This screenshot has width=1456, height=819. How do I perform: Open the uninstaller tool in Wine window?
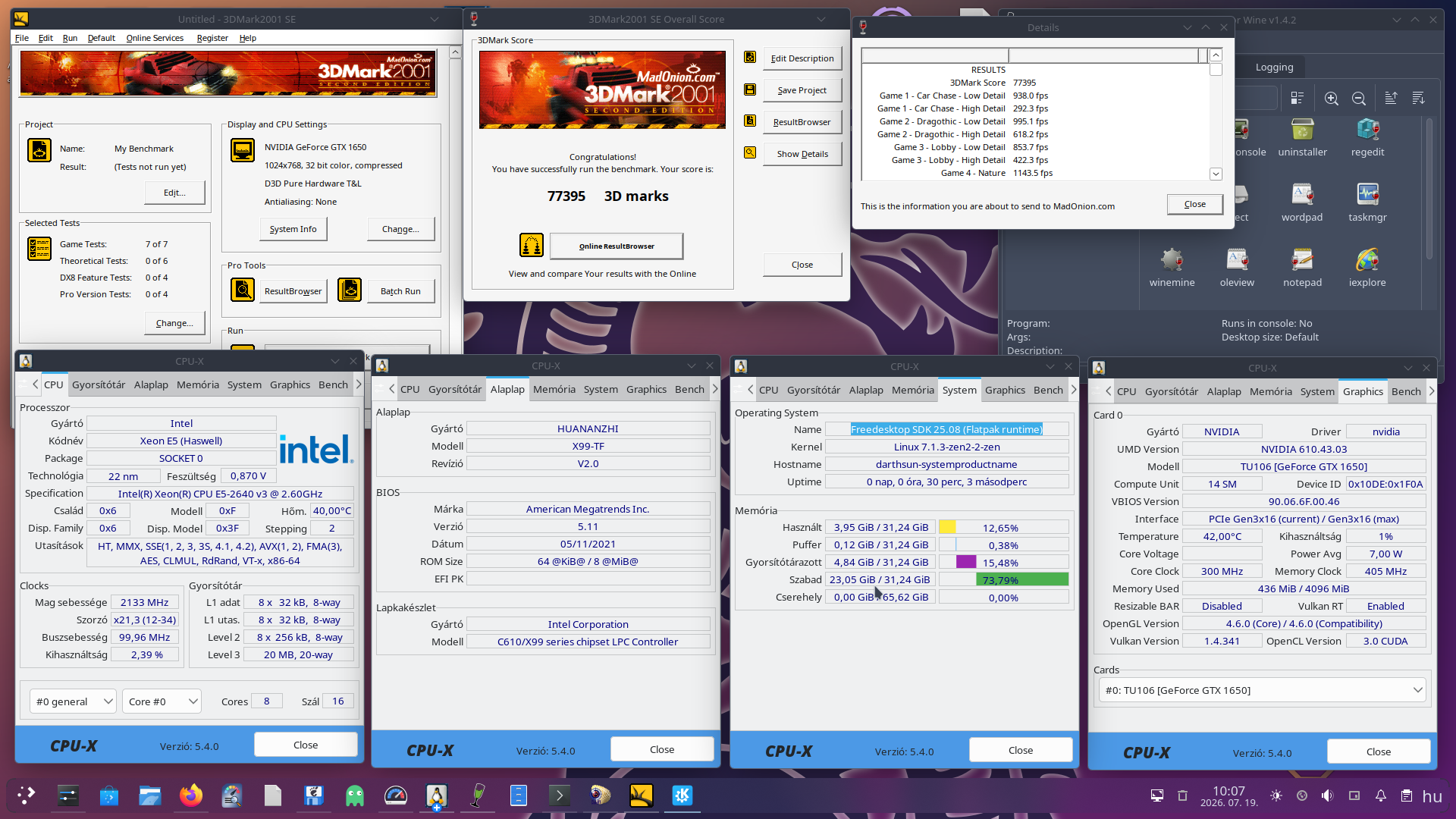point(1302,137)
